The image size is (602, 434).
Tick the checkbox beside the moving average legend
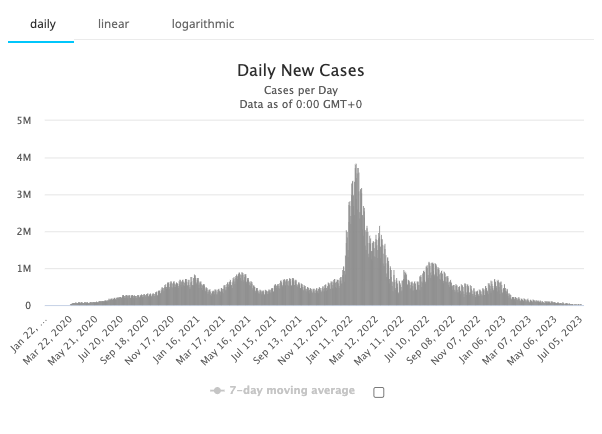pos(379,392)
